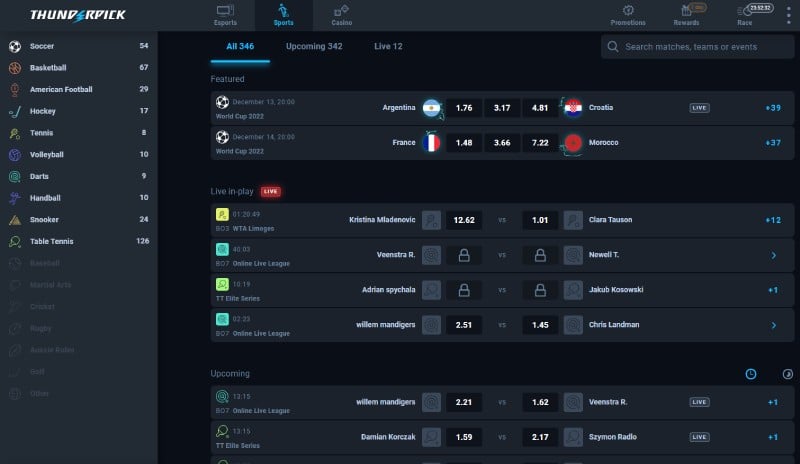
Task: Click France flag icon
Action: [431, 143]
